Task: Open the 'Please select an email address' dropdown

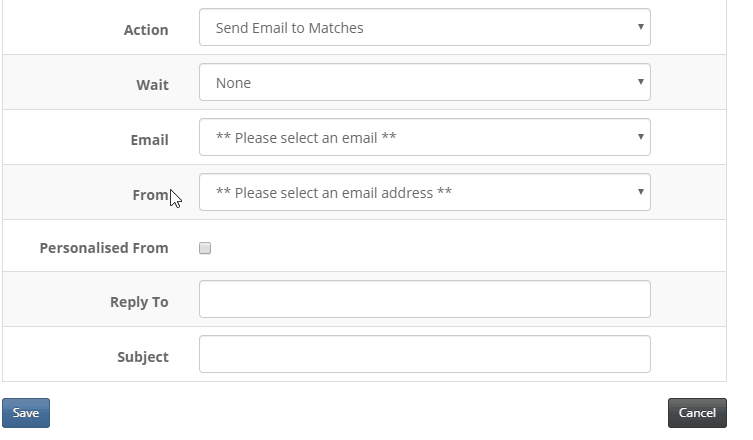Action: 425,192
